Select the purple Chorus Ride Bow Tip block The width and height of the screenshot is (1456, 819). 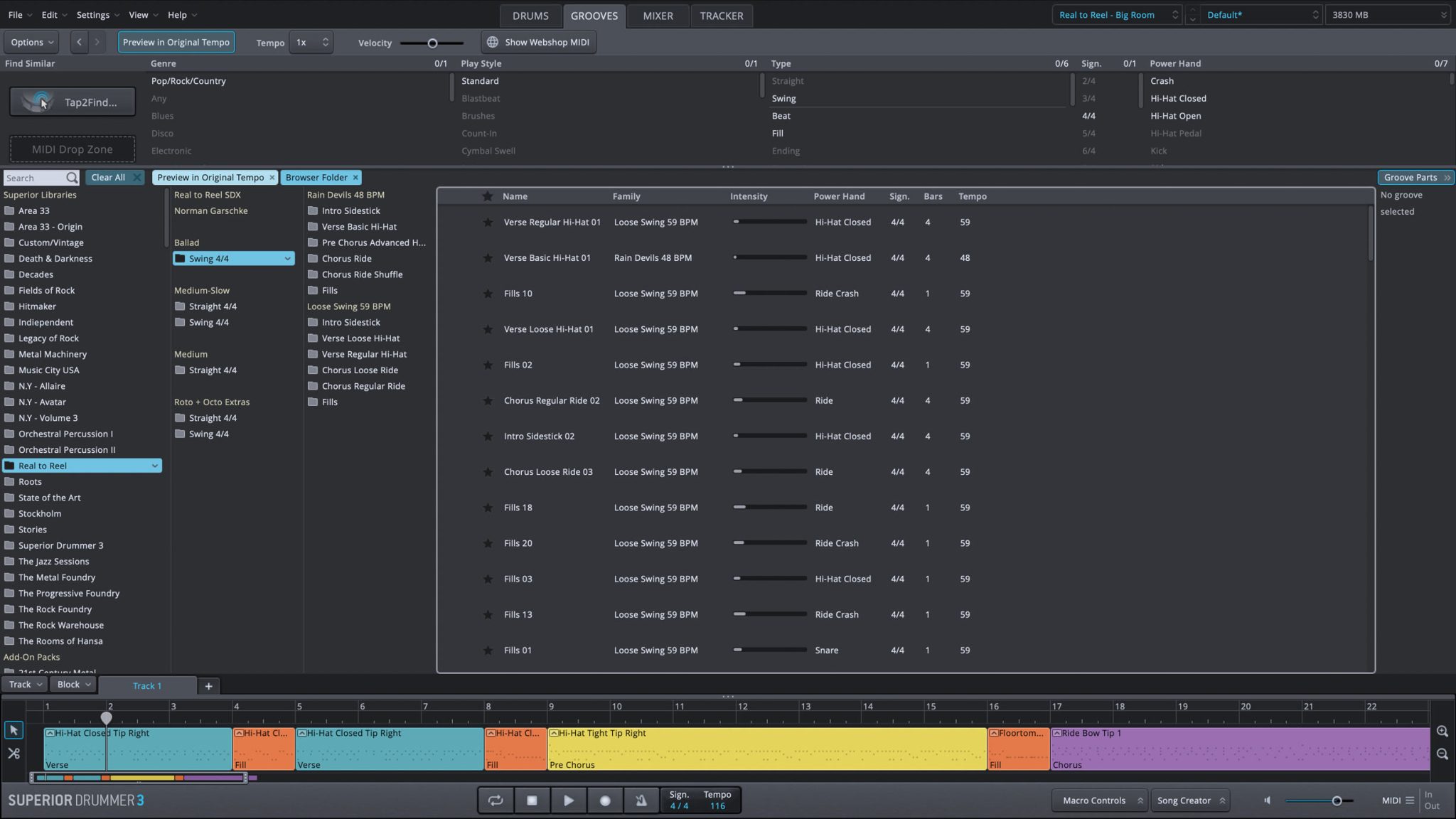[1240, 749]
